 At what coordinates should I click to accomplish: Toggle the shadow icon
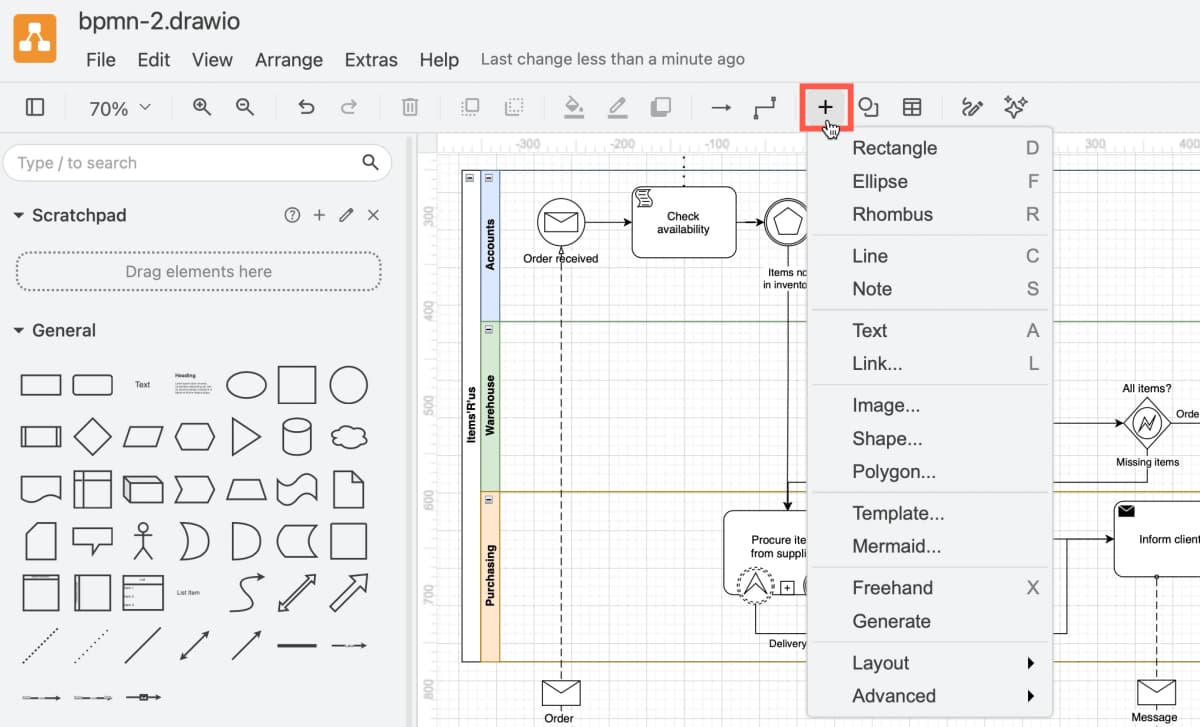tap(660, 107)
